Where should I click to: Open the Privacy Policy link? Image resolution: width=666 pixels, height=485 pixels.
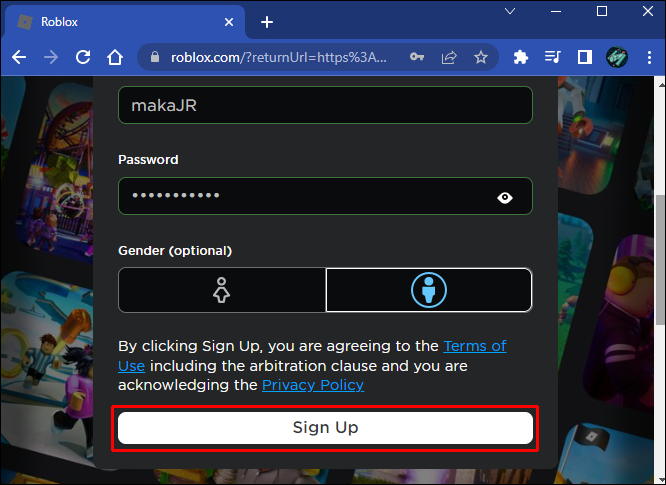[x=313, y=385]
